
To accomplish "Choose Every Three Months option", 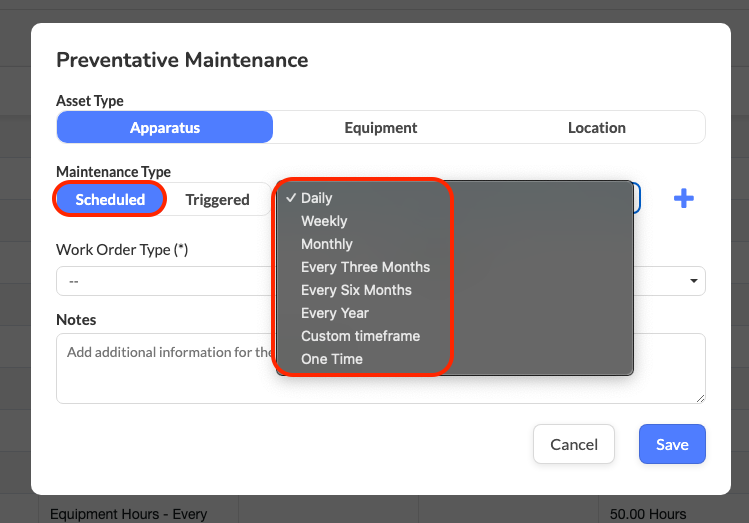I will coord(365,267).
